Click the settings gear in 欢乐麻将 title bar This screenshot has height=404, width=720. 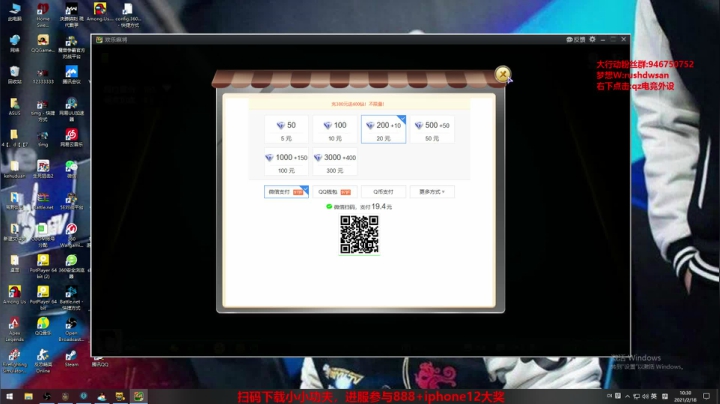click(x=592, y=39)
